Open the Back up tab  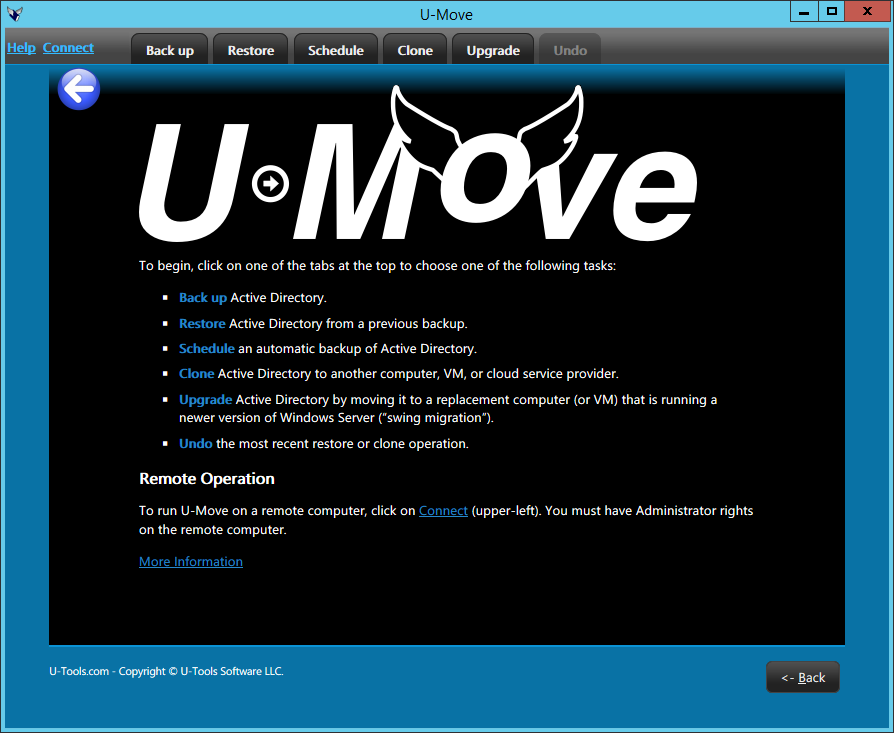[x=169, y=50]
